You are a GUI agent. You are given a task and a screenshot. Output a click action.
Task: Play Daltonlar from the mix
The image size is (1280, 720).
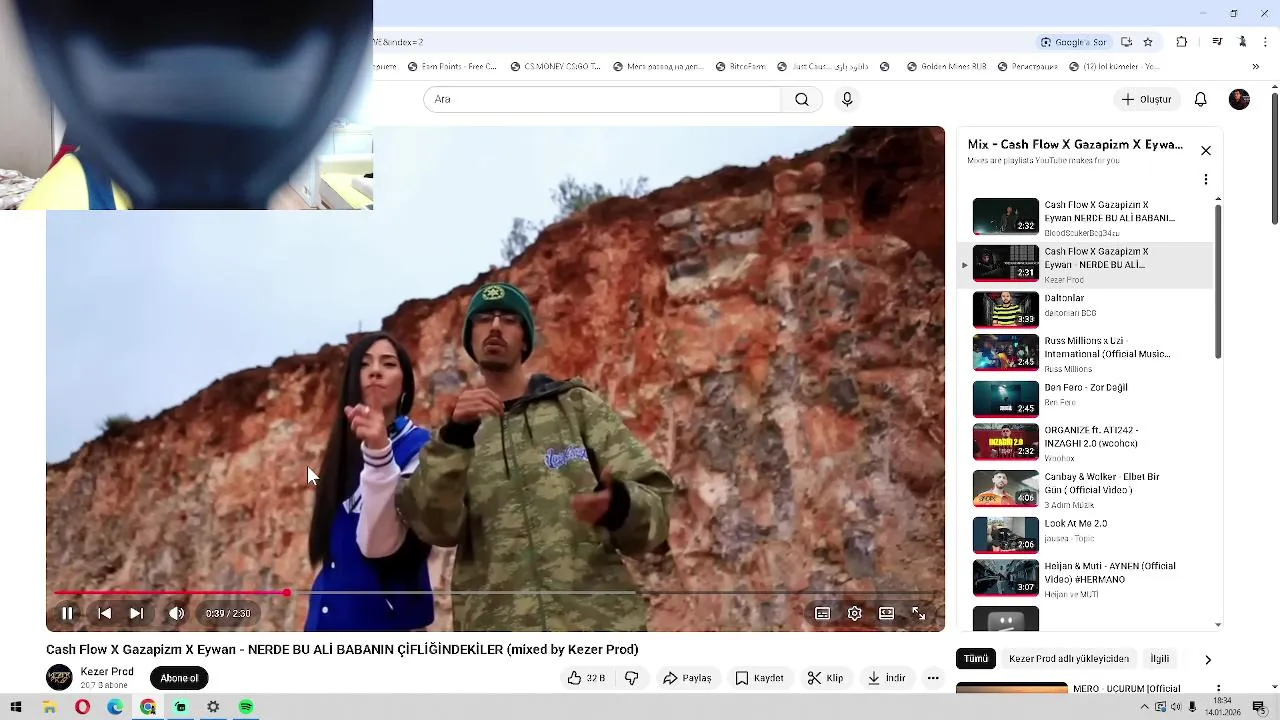point(1085,309)
